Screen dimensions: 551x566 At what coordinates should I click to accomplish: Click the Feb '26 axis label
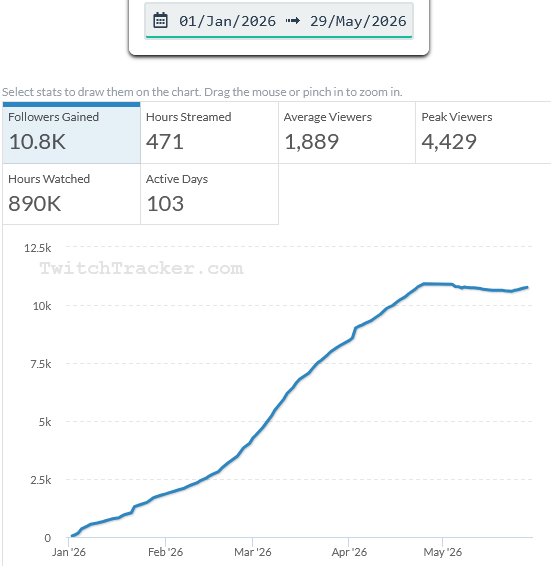click(165, 552)
